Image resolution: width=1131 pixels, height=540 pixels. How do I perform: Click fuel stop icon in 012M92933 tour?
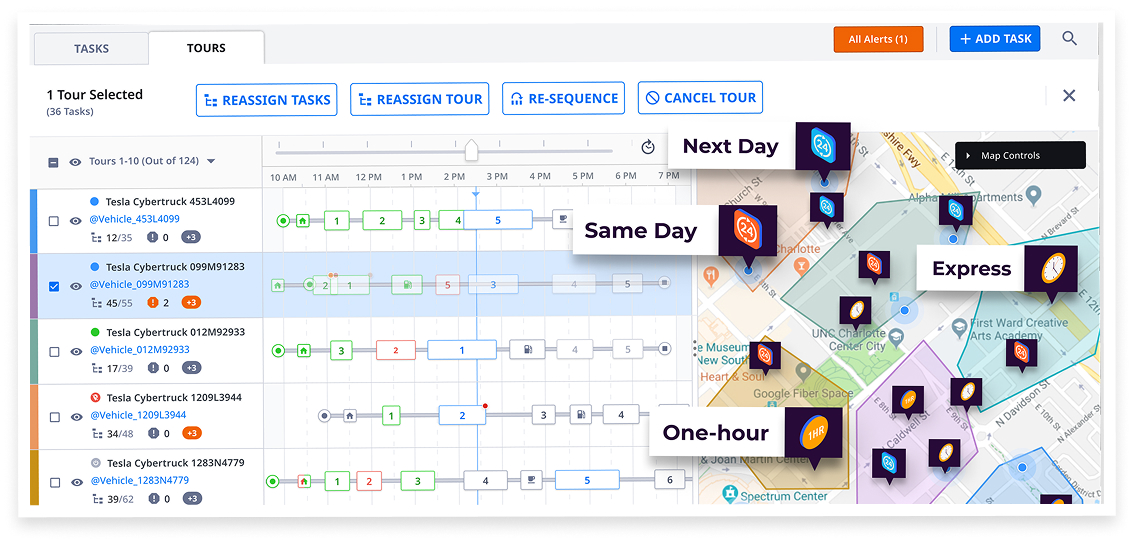pyautogui.click(x=527, y=350)
